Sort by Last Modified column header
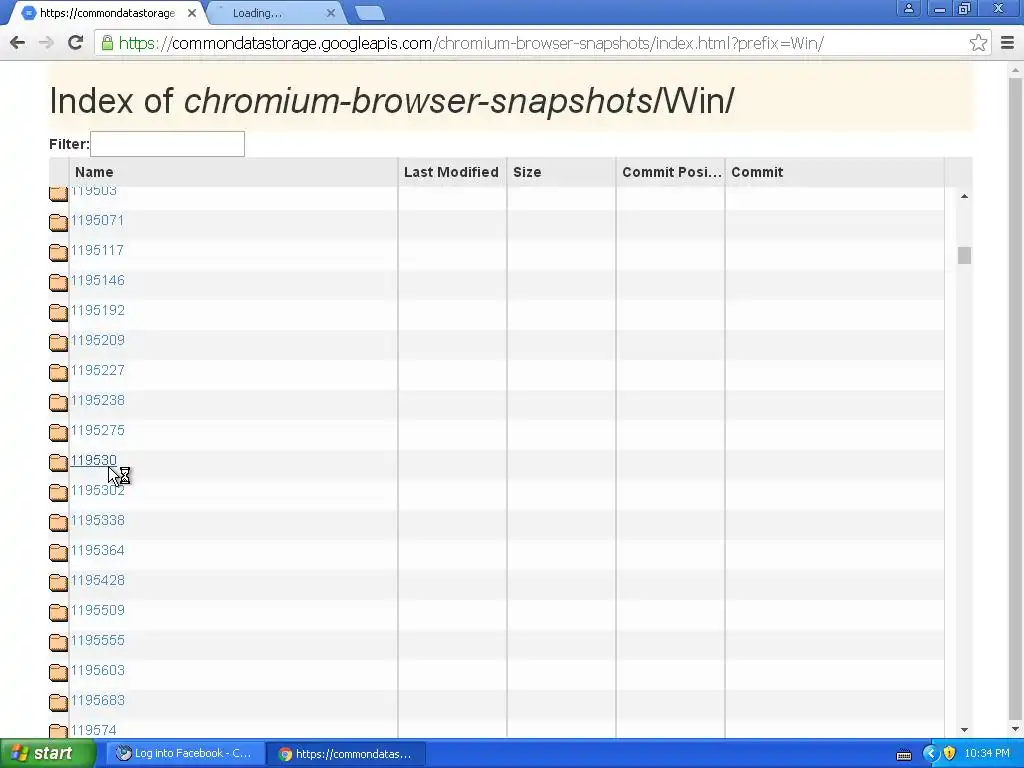 click(x=451, y=172)
